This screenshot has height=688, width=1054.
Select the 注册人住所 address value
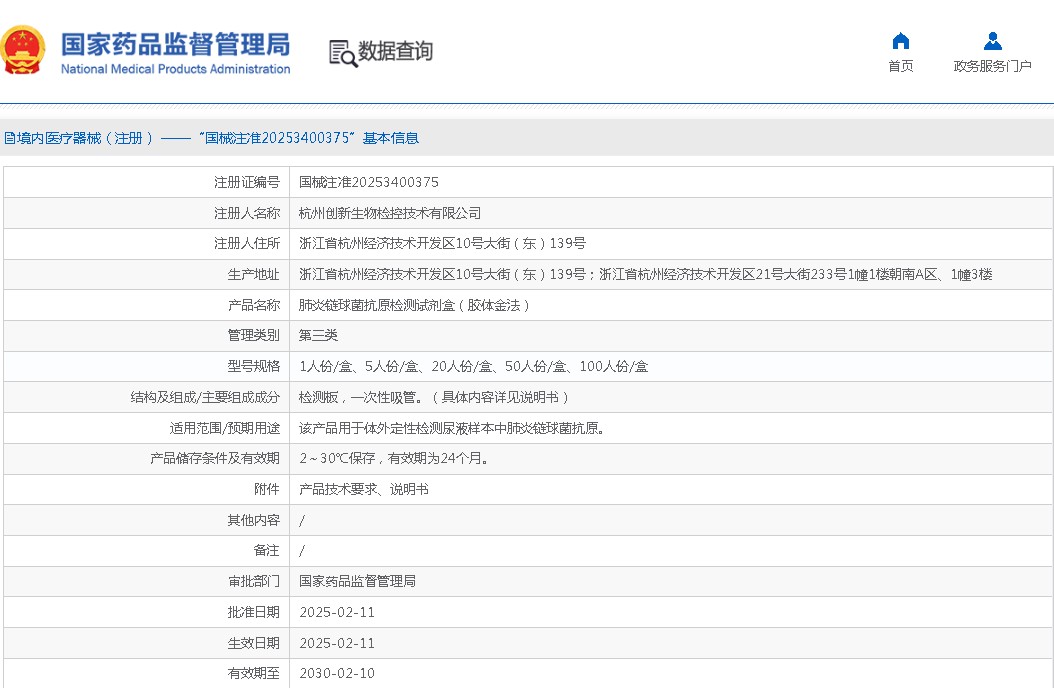pos(442,243)
